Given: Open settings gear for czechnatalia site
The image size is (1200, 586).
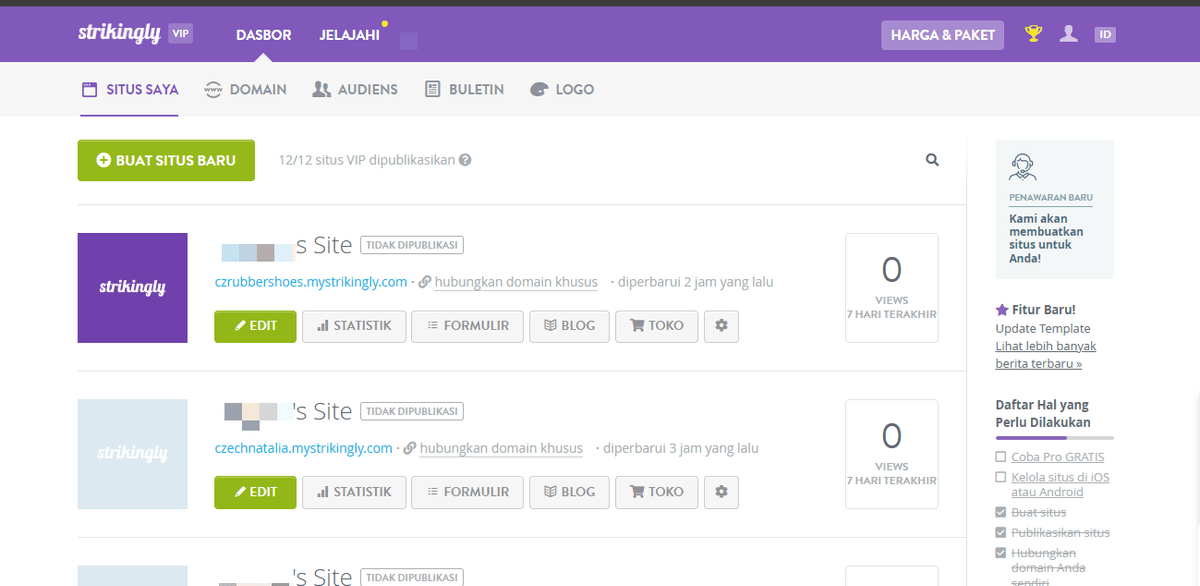Looking at the screenshot, I should pos(721,491).
